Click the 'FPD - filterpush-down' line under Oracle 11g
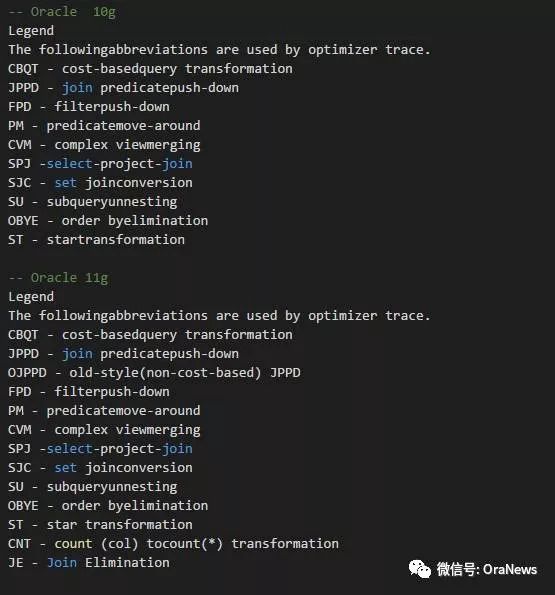This screenshot has height=595, width=555. pyautogui.click(x=89, y=392)
